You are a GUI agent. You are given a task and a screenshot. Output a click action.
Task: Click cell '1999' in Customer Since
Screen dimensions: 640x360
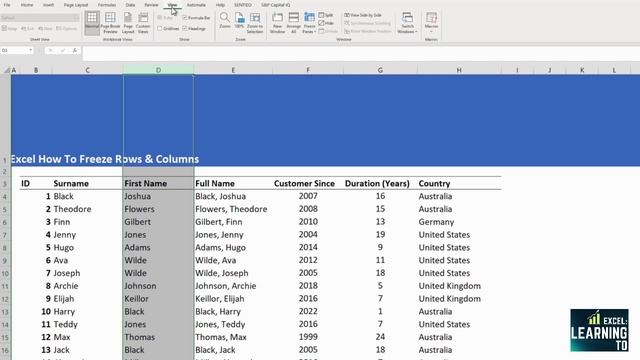[x=308, y=337]
